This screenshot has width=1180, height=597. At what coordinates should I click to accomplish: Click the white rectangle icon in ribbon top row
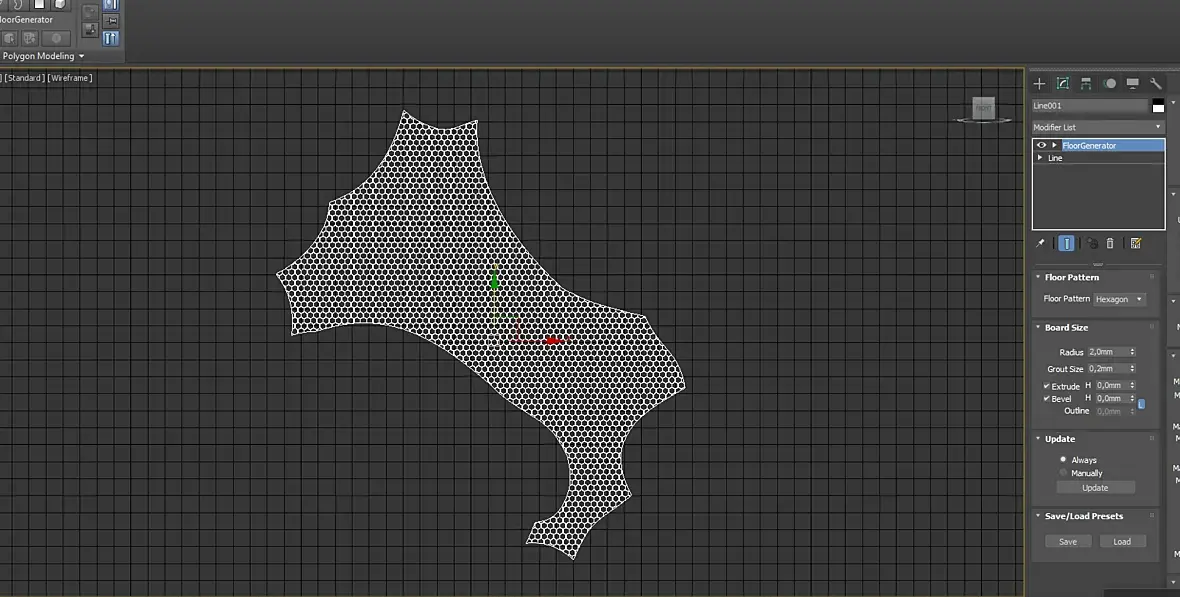tap(39, 4)
